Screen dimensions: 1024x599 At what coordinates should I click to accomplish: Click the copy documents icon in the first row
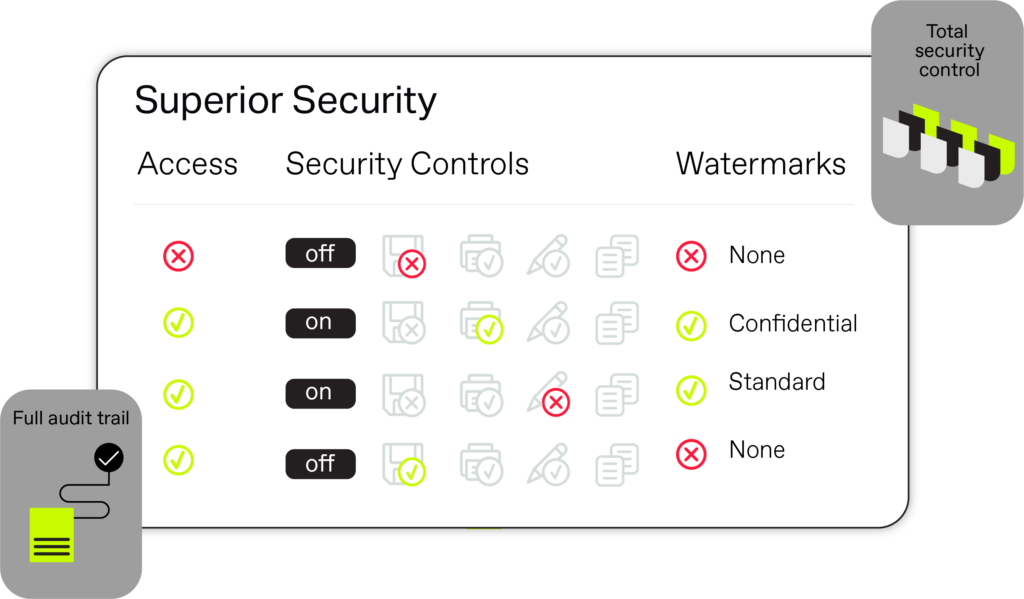[617, 256]
